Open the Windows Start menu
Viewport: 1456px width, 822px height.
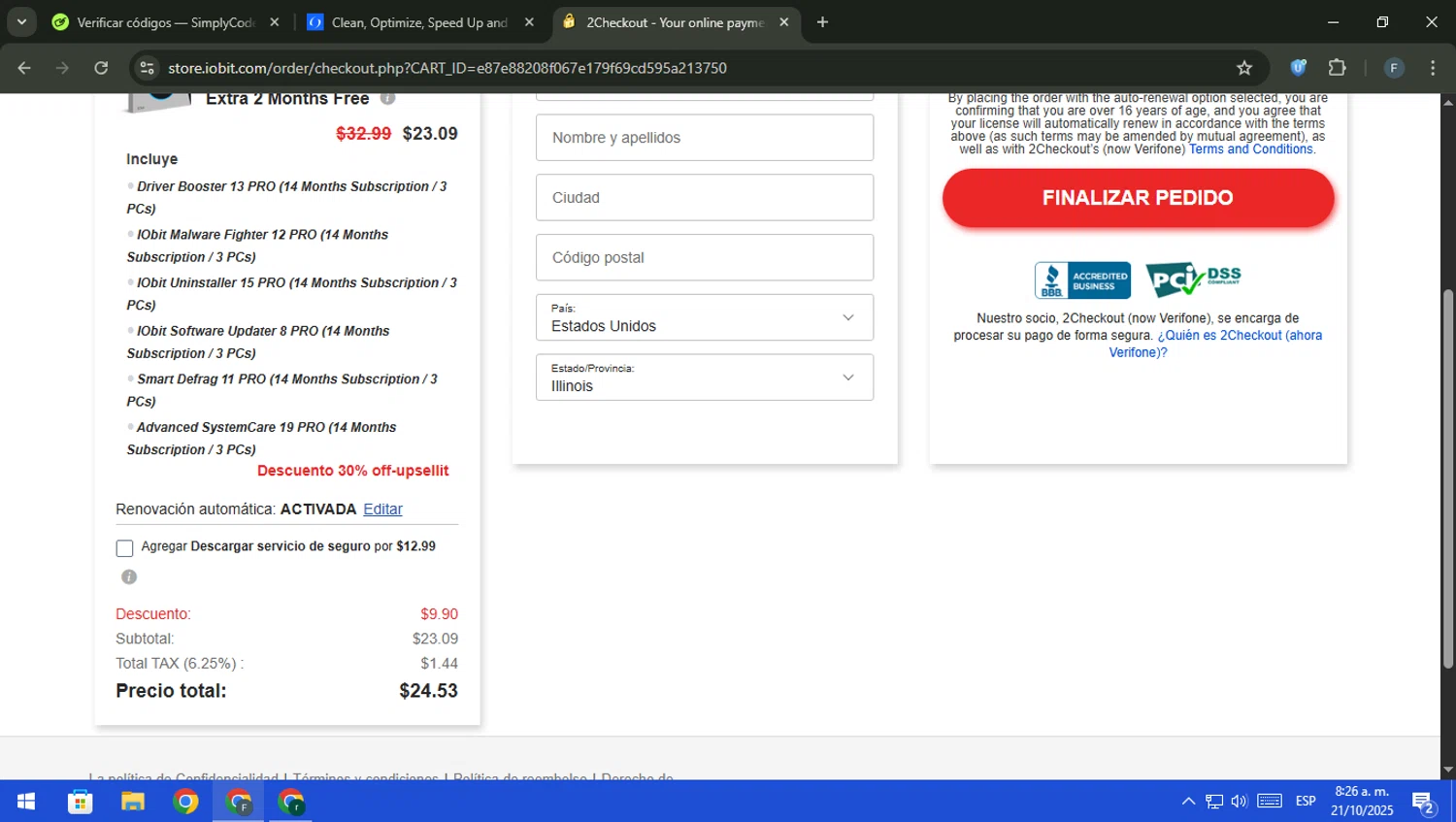[26, 802]
